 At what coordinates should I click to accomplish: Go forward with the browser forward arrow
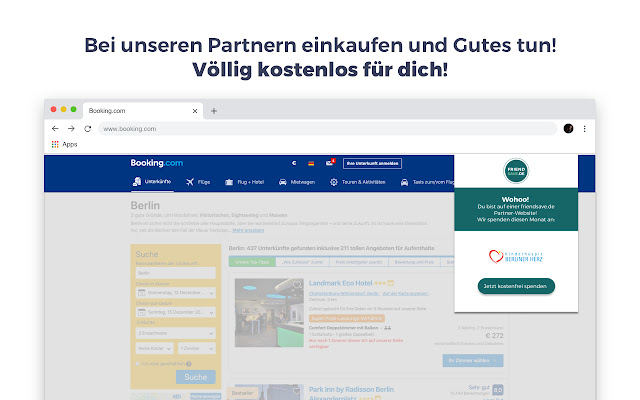(x=71, y=129)
